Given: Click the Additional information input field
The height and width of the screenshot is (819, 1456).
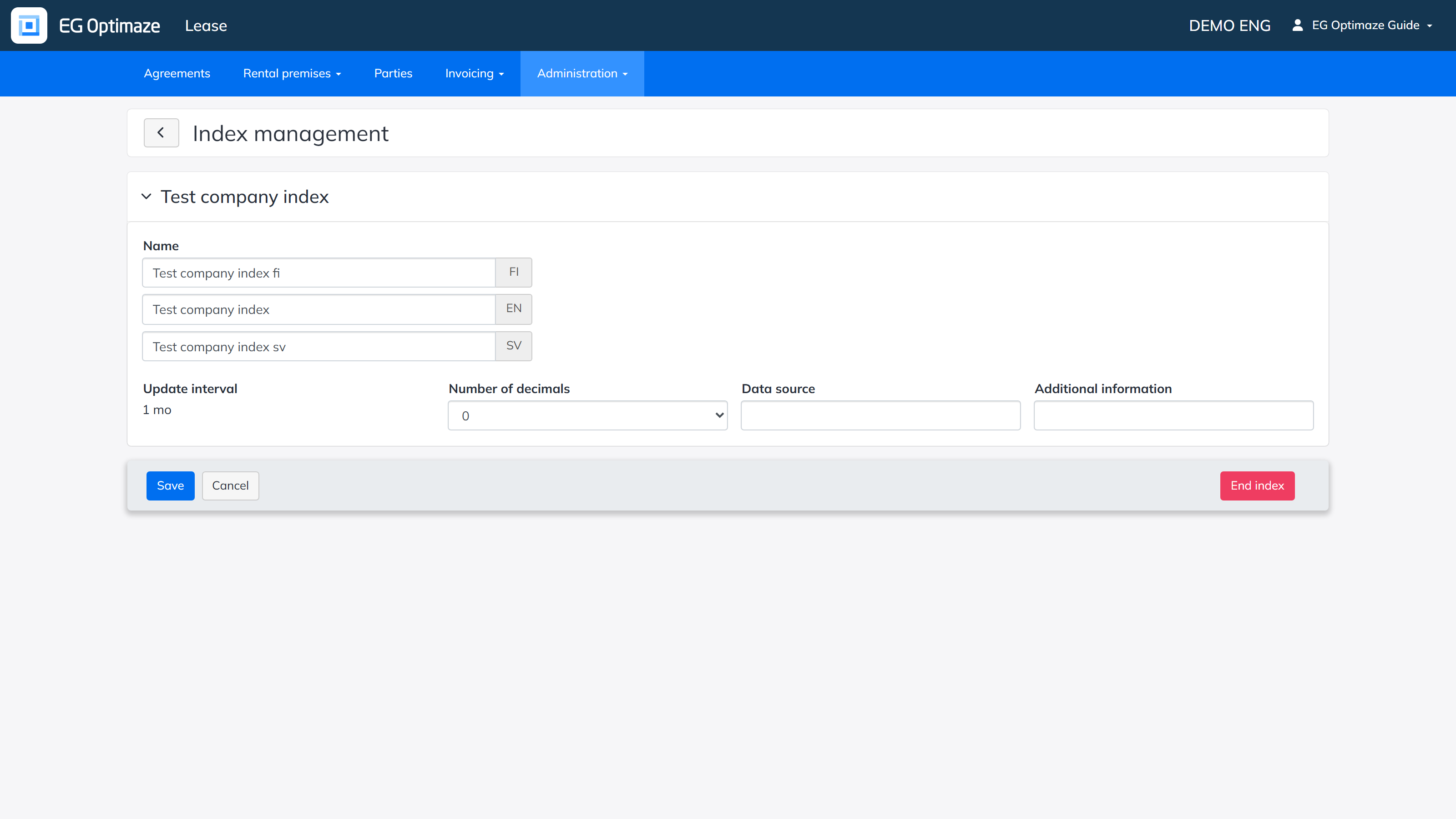Looking at the screenshot, I should click(x=1173, y=415).
